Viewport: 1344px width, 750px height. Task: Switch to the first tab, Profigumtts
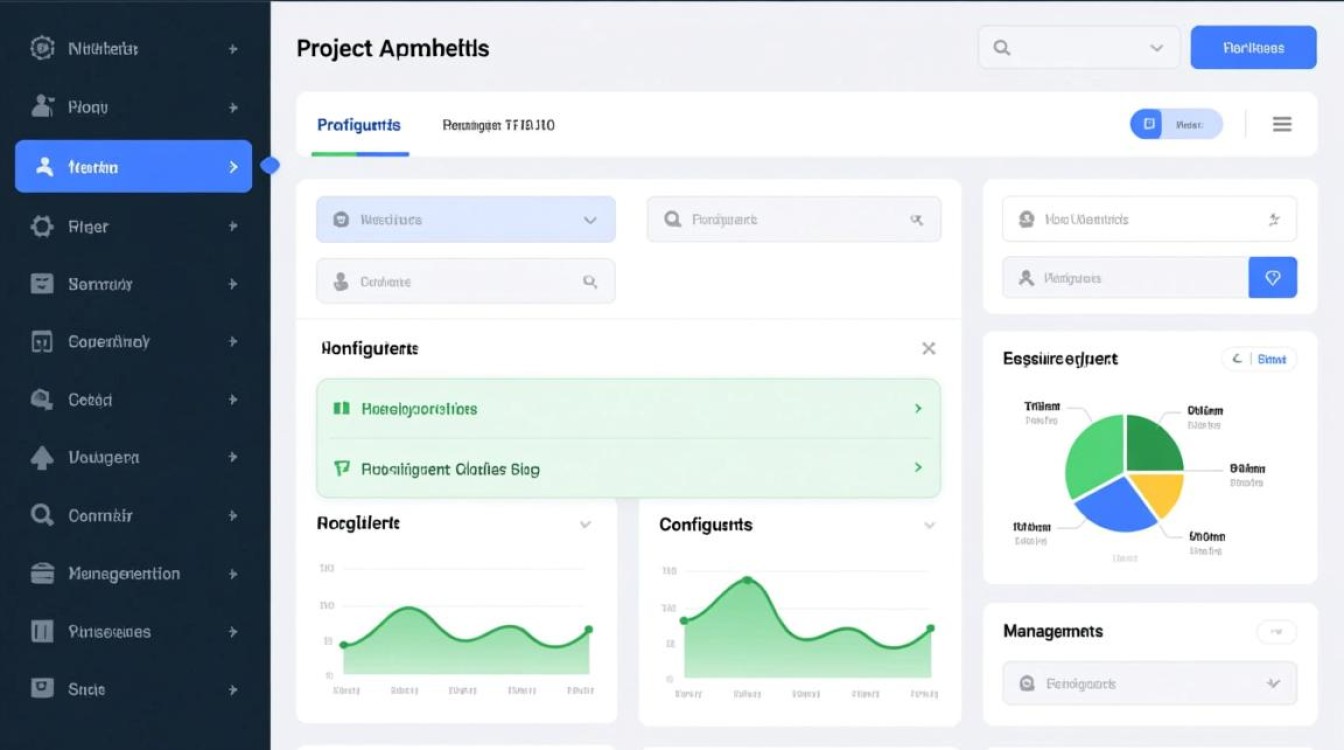[359, 125]
